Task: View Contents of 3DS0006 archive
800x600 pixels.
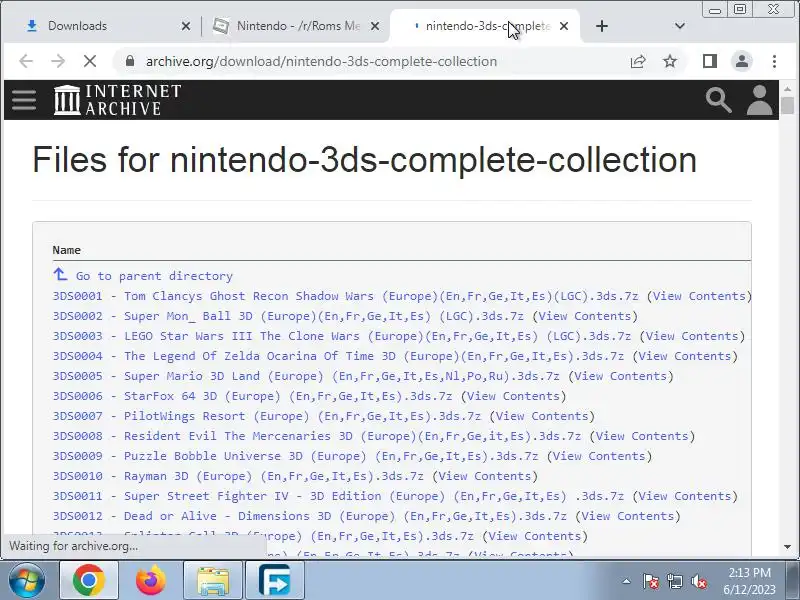Action: 514,396
